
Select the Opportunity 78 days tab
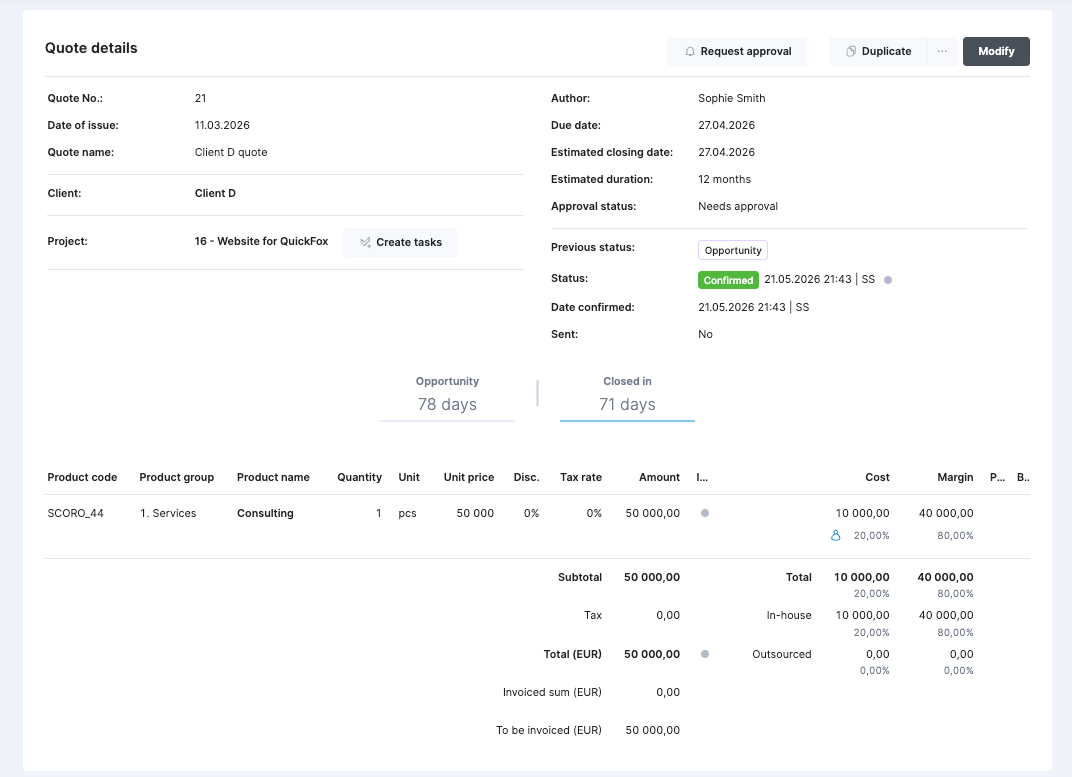pos(447,396)
